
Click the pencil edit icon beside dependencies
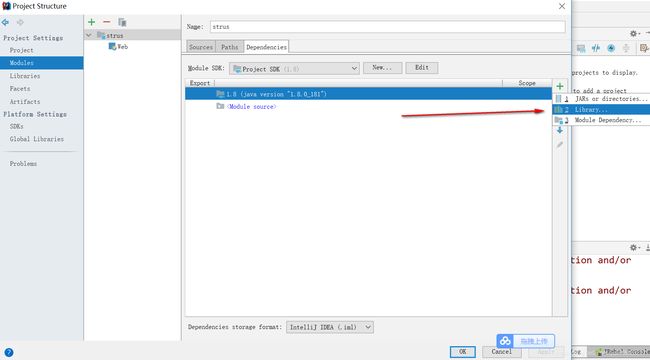[560, 144]
